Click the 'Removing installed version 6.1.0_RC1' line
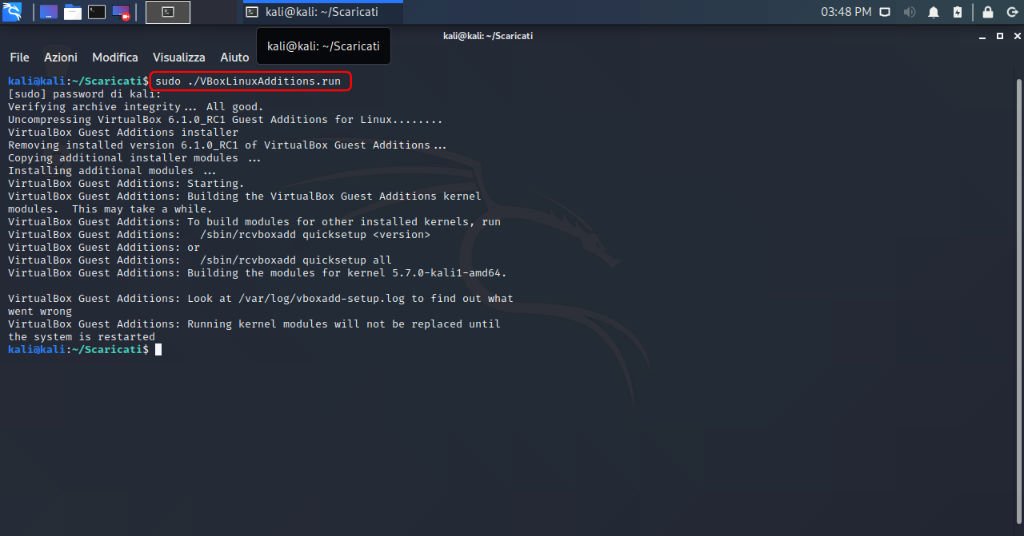Image resolution: width=1024 pixels, height=536 pixels. point(227,145)
